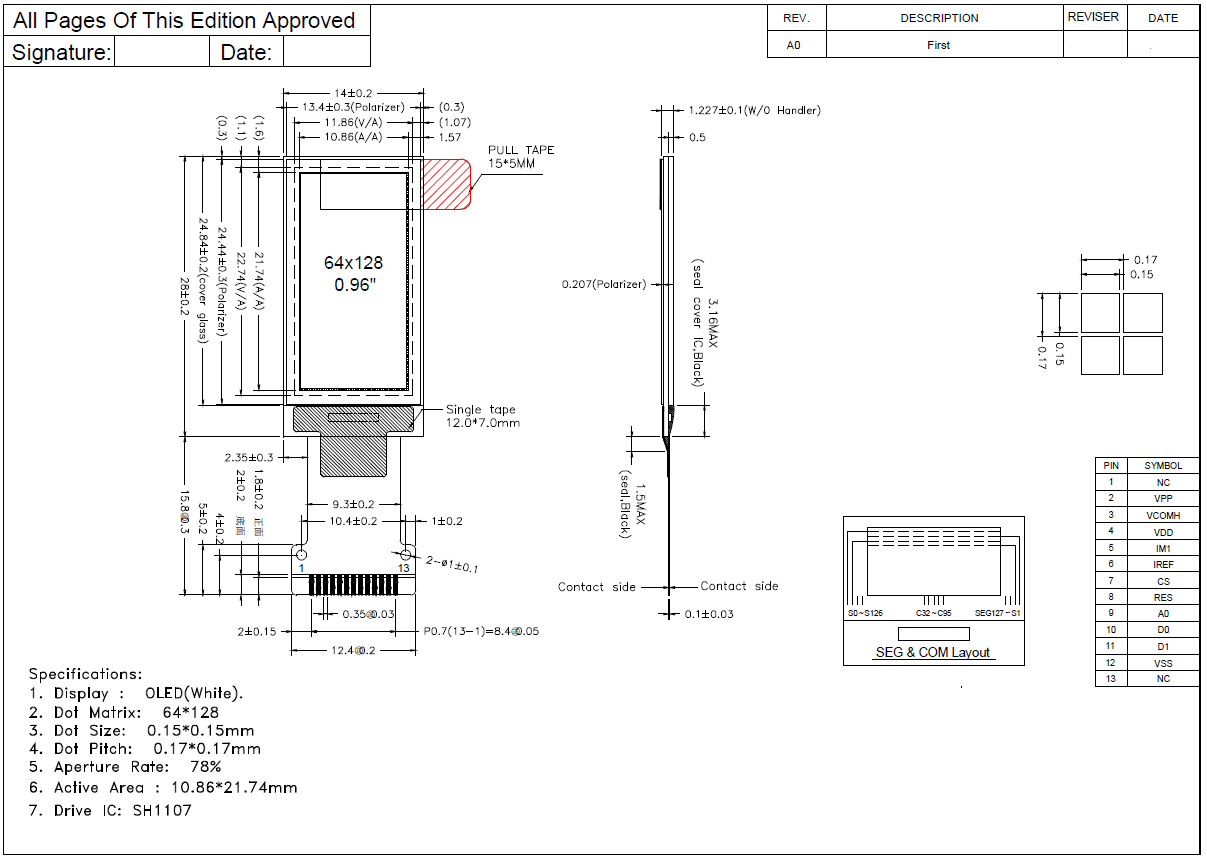Select the 'SEG & COM Layout' caption
The width and height of the screenshot is (1207, 859).
coord(932,653)
